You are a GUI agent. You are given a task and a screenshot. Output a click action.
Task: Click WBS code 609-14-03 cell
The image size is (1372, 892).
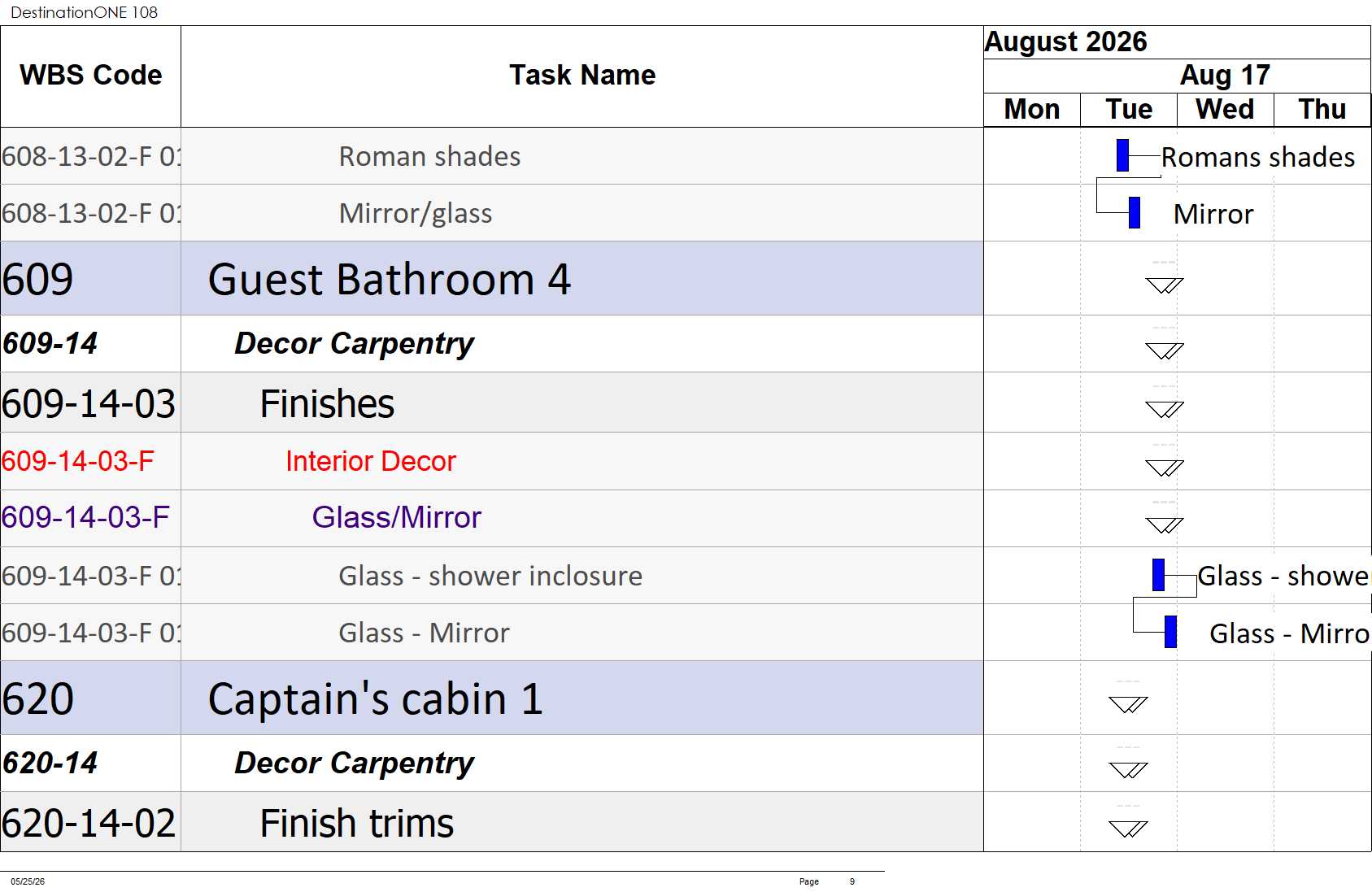[x=89, y=403]
